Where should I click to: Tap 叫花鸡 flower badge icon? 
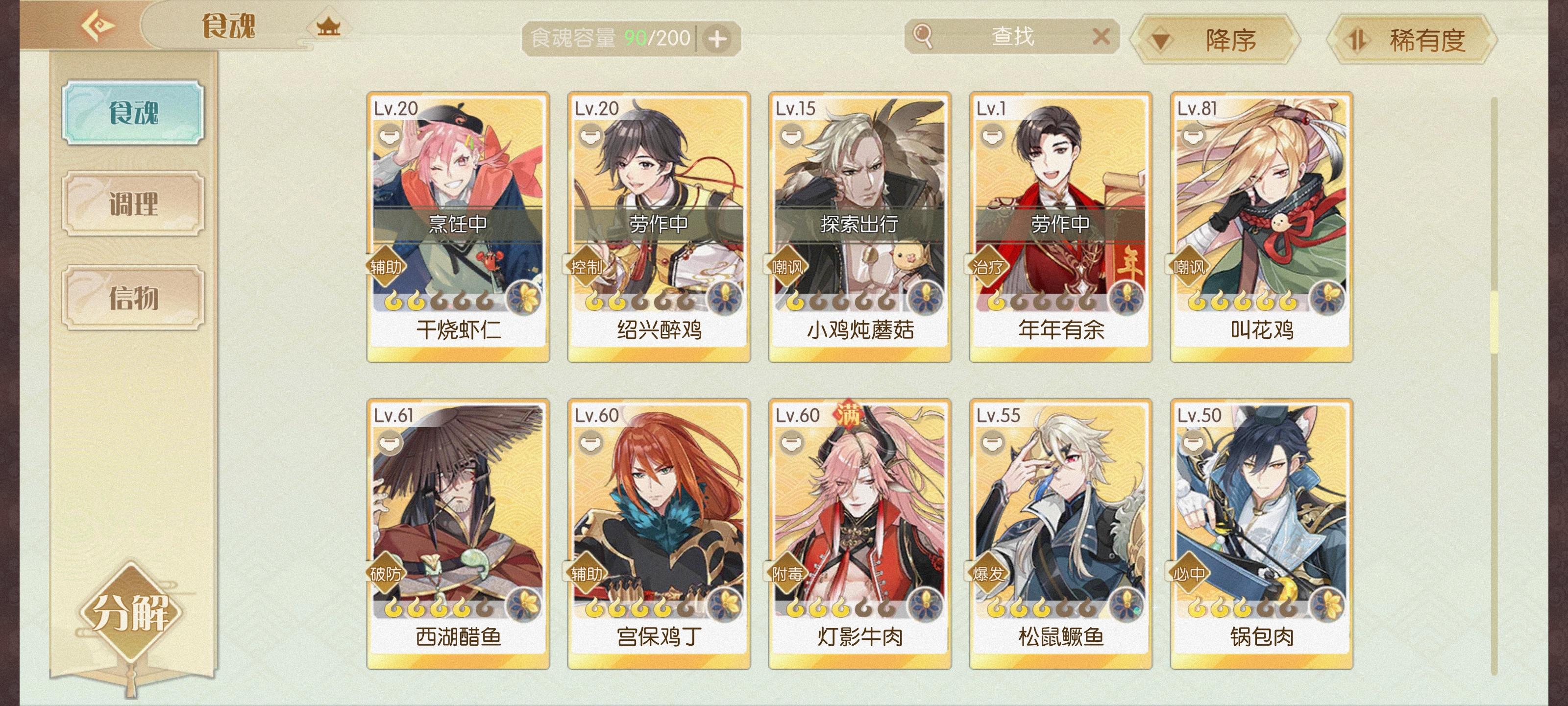(x=1327, y=299)
